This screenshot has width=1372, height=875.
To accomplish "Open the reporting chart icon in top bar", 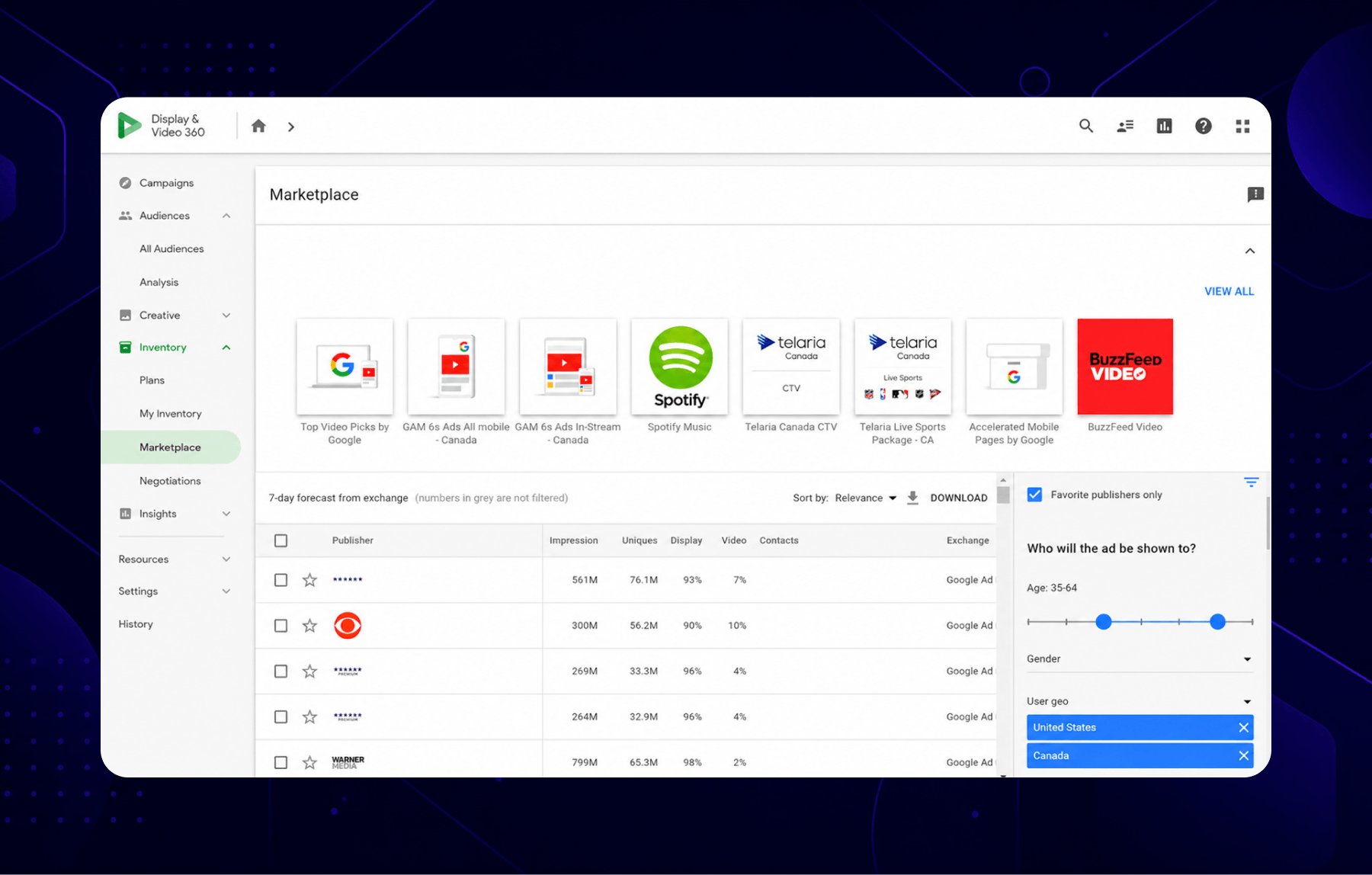I will coord(1164,126).
